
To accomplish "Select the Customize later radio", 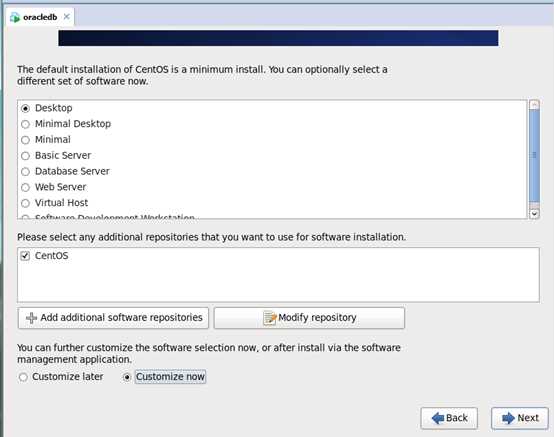I will pyautogui.click(x=23, y=377).
